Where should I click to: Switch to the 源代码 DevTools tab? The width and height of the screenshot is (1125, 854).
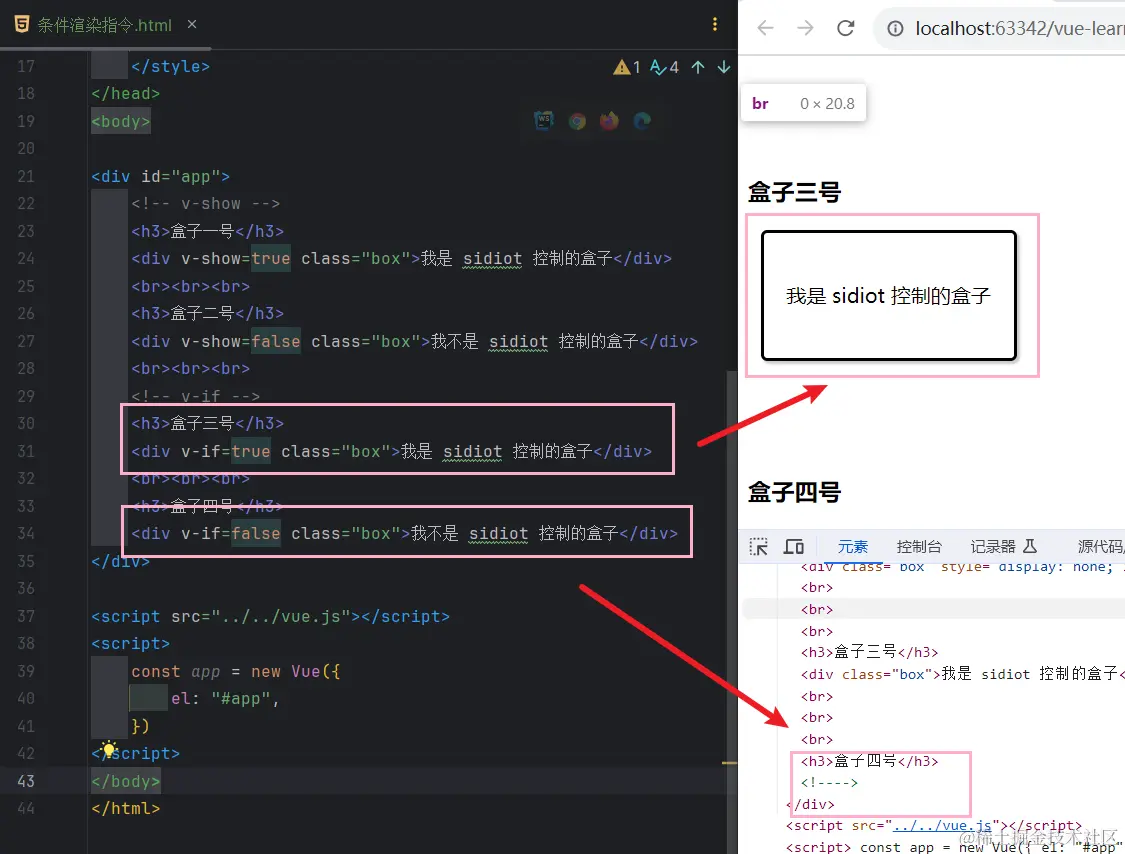[x=1101, y=547]
